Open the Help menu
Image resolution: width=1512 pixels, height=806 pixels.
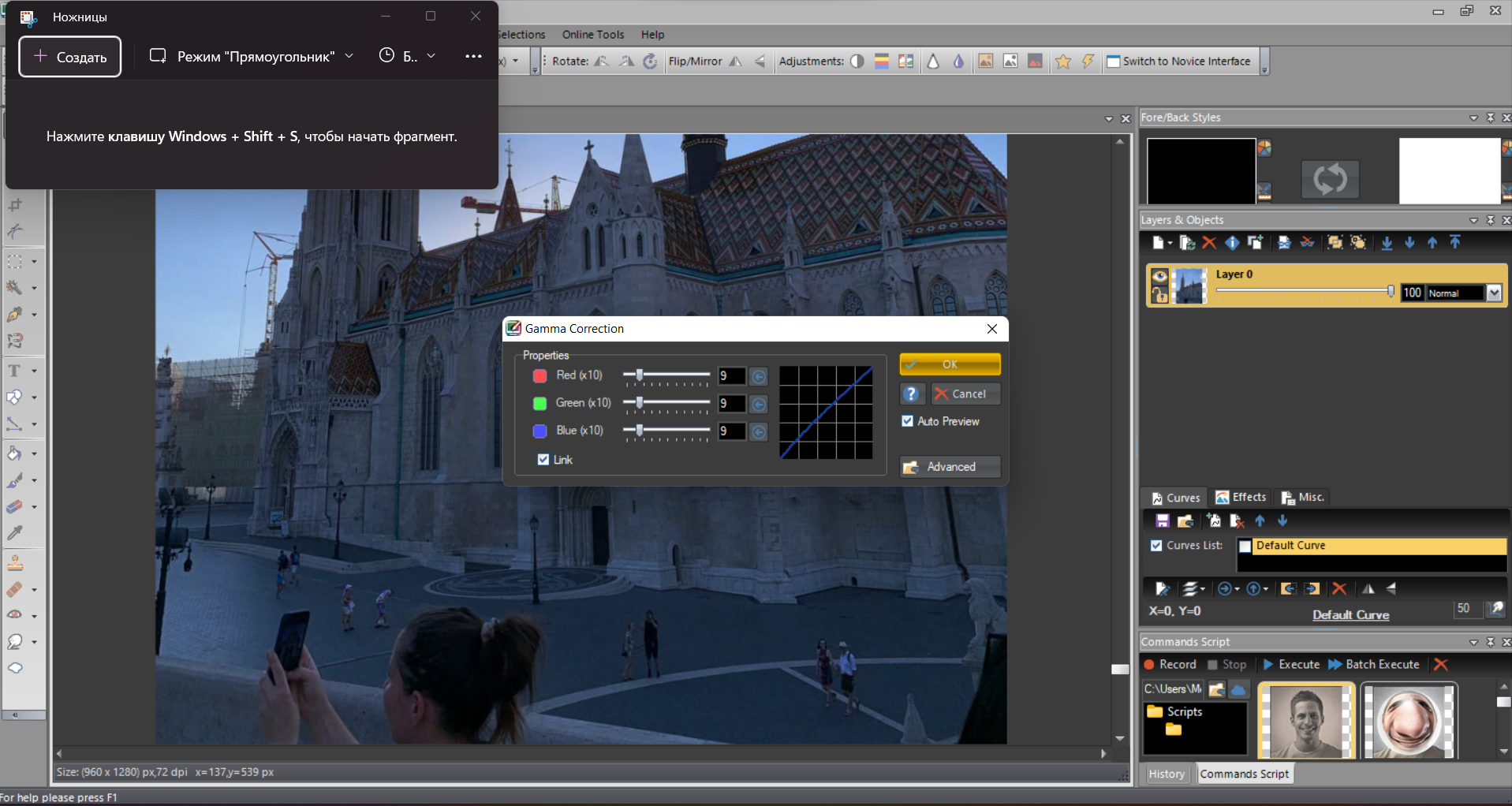click(652, 35)
